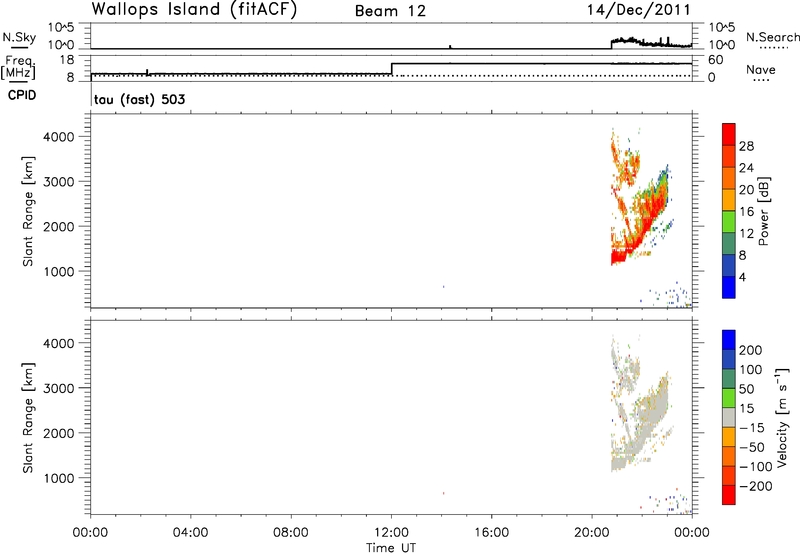This screenshot has width=800, height=554.
Task: Click 'Velocity [m s-1]' color bar title
Action: tap(783, 417)
